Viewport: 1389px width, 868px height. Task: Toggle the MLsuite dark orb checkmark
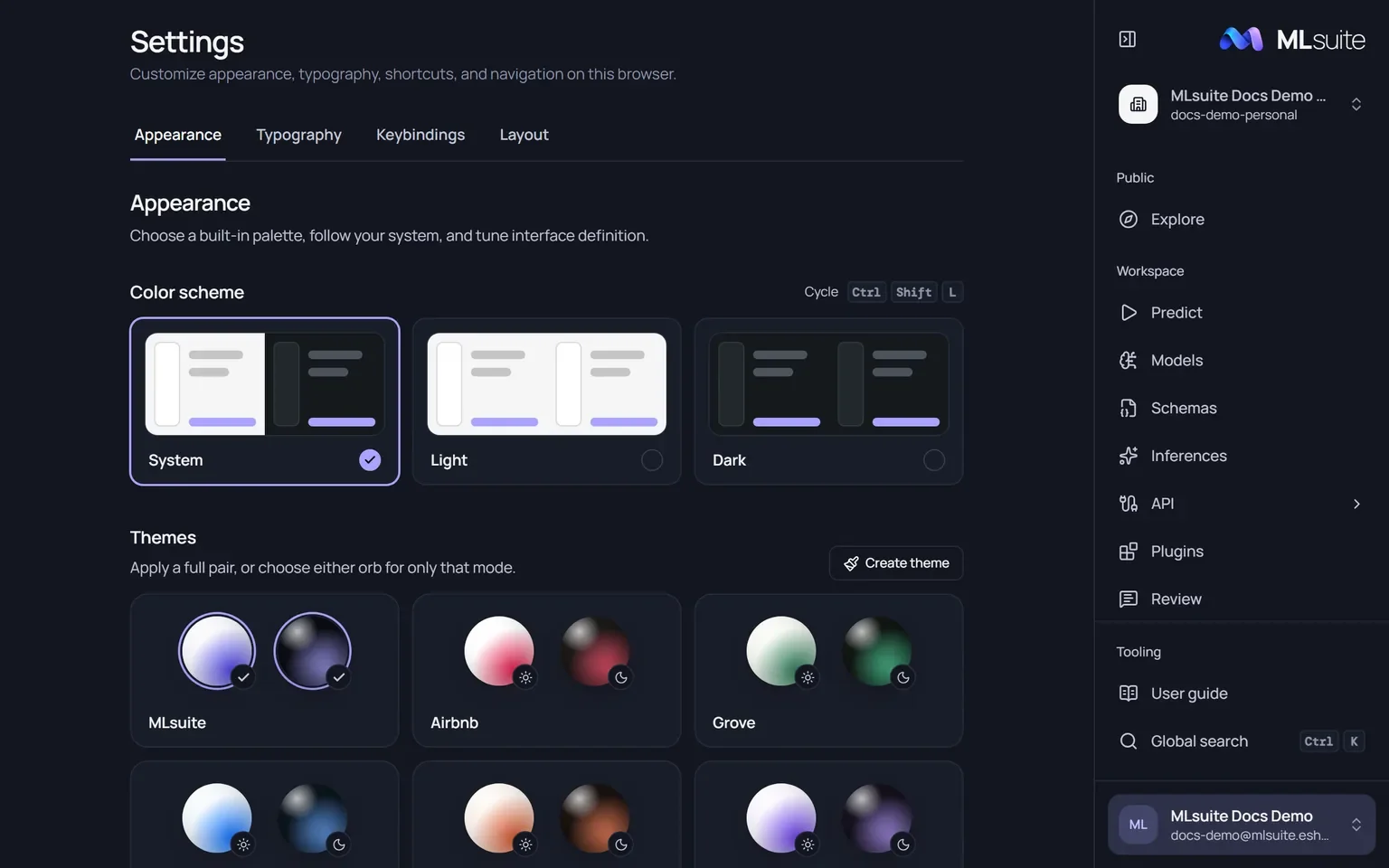click(x=339, y=677)
